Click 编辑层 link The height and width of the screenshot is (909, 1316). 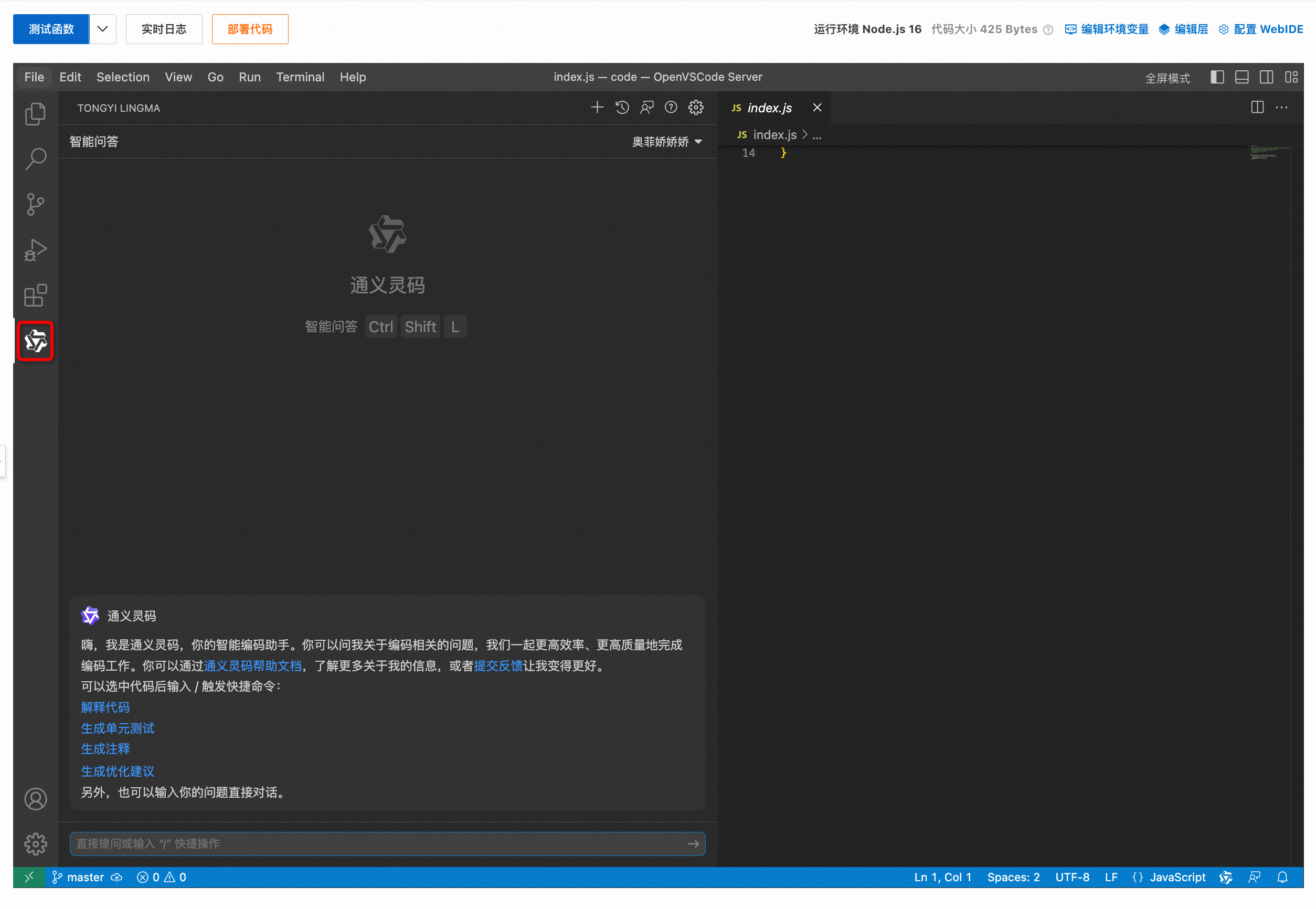coord(1183,29)
